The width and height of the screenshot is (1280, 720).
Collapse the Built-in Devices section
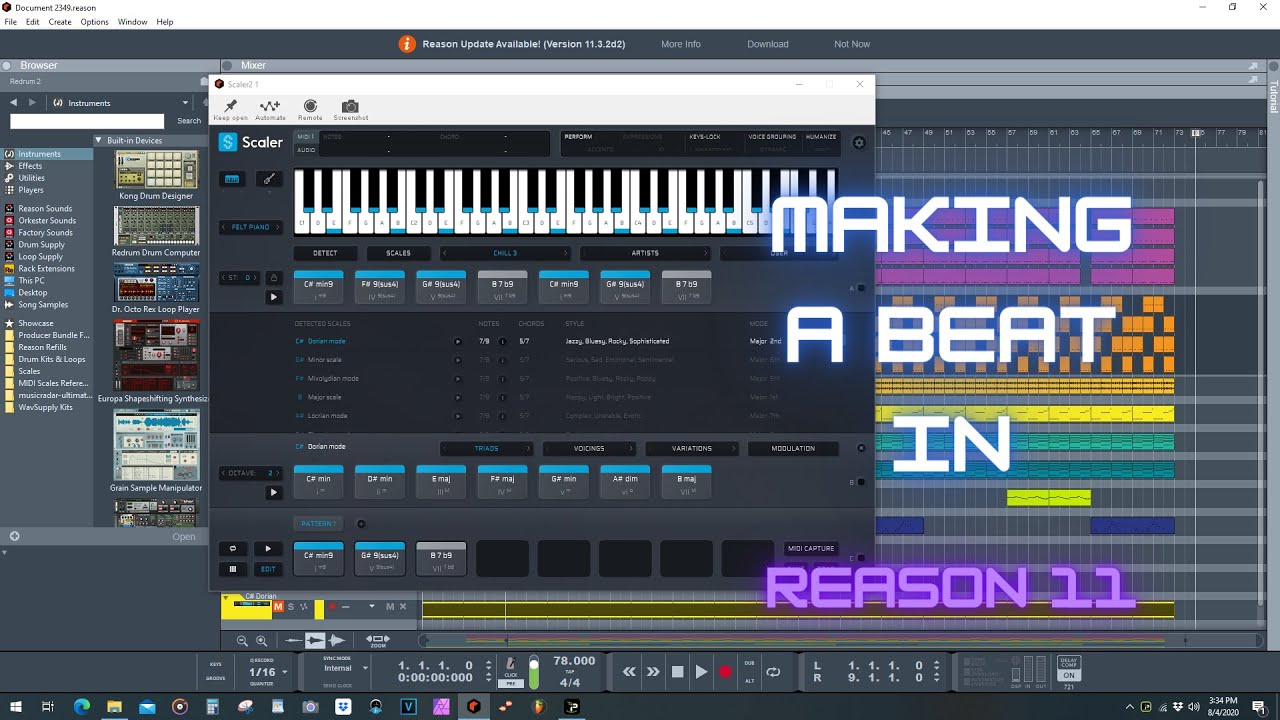99,141
